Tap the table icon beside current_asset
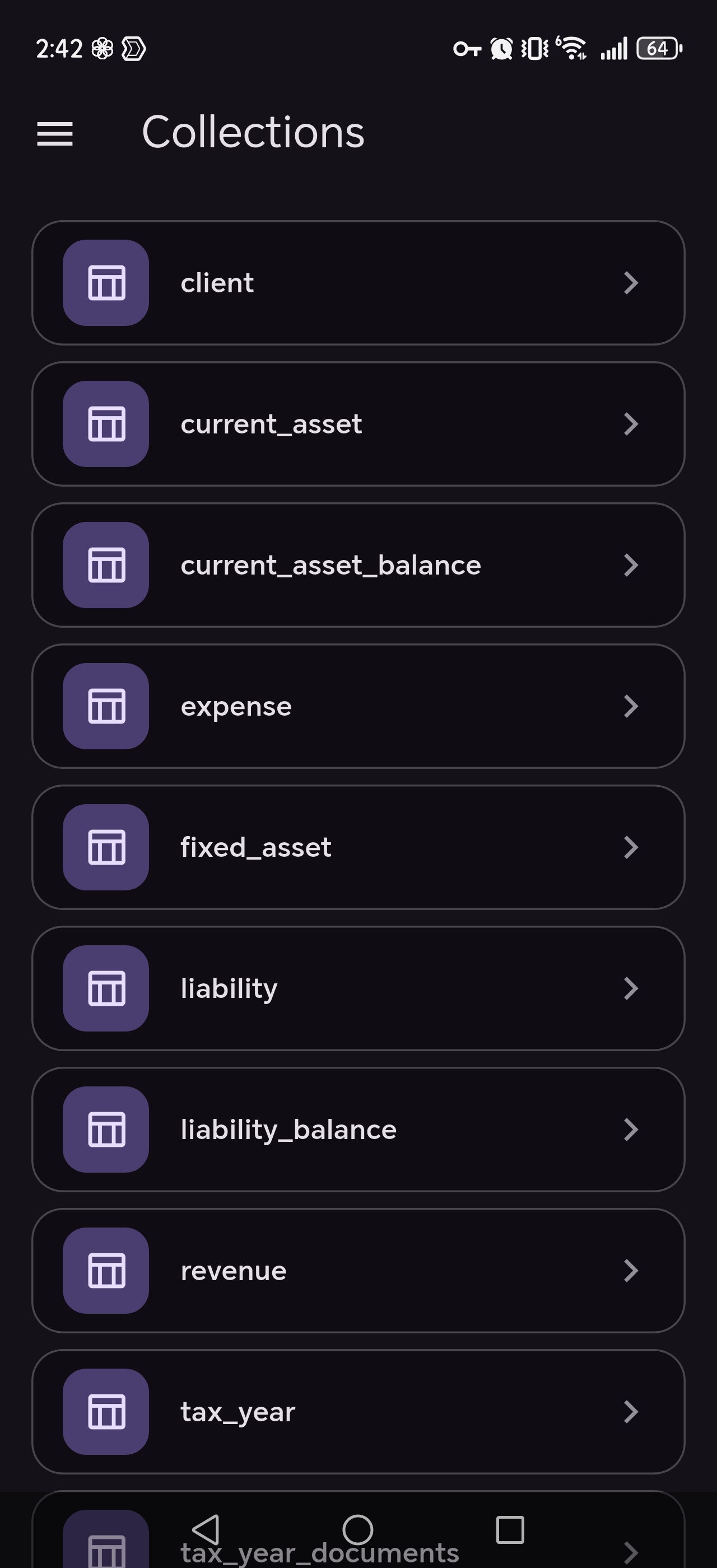 coord(106,424)
